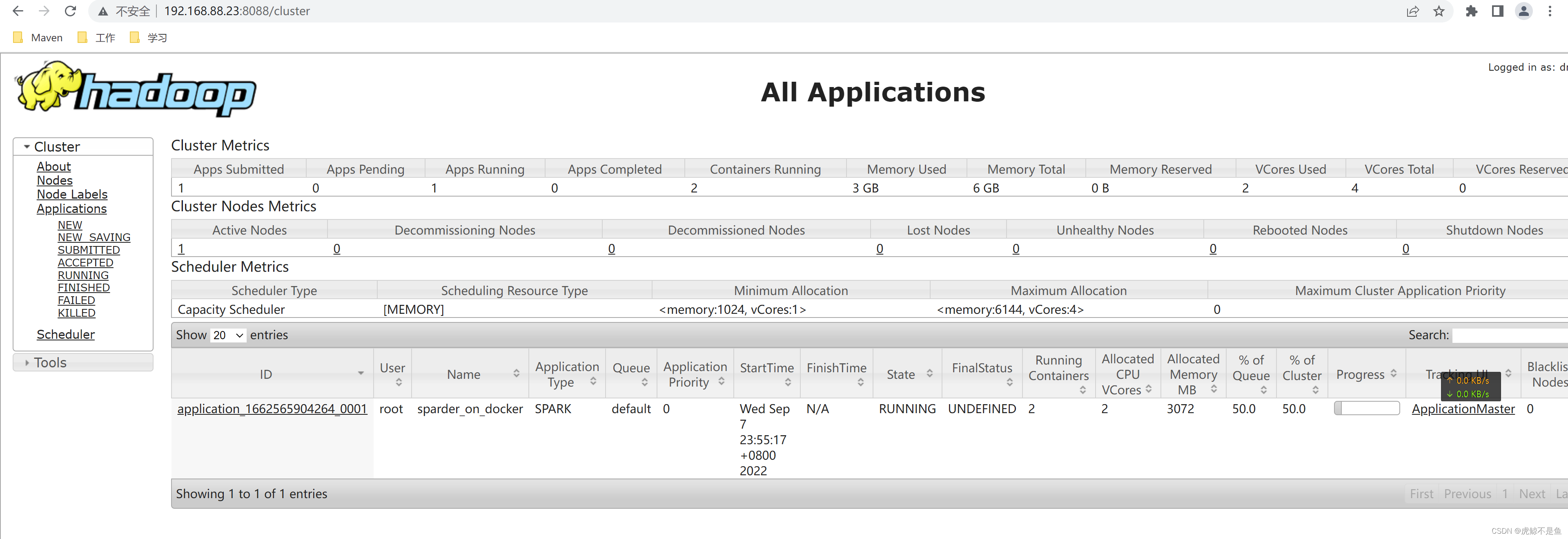This screenshot has width=1568, height=539.
Task: Click the browser back arrow
Action: click(18, 11)
